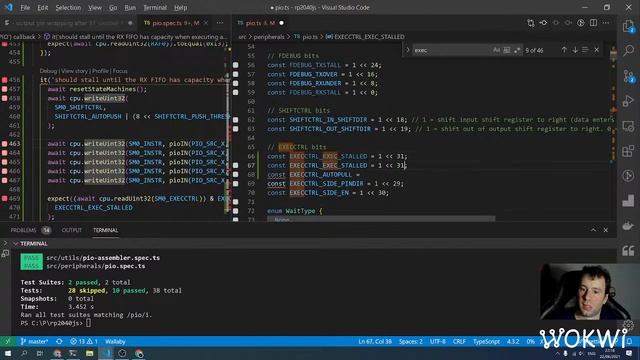Collapse the TERMINAL section chevron
Screen dimensions: 640x360
click(15, 244)
